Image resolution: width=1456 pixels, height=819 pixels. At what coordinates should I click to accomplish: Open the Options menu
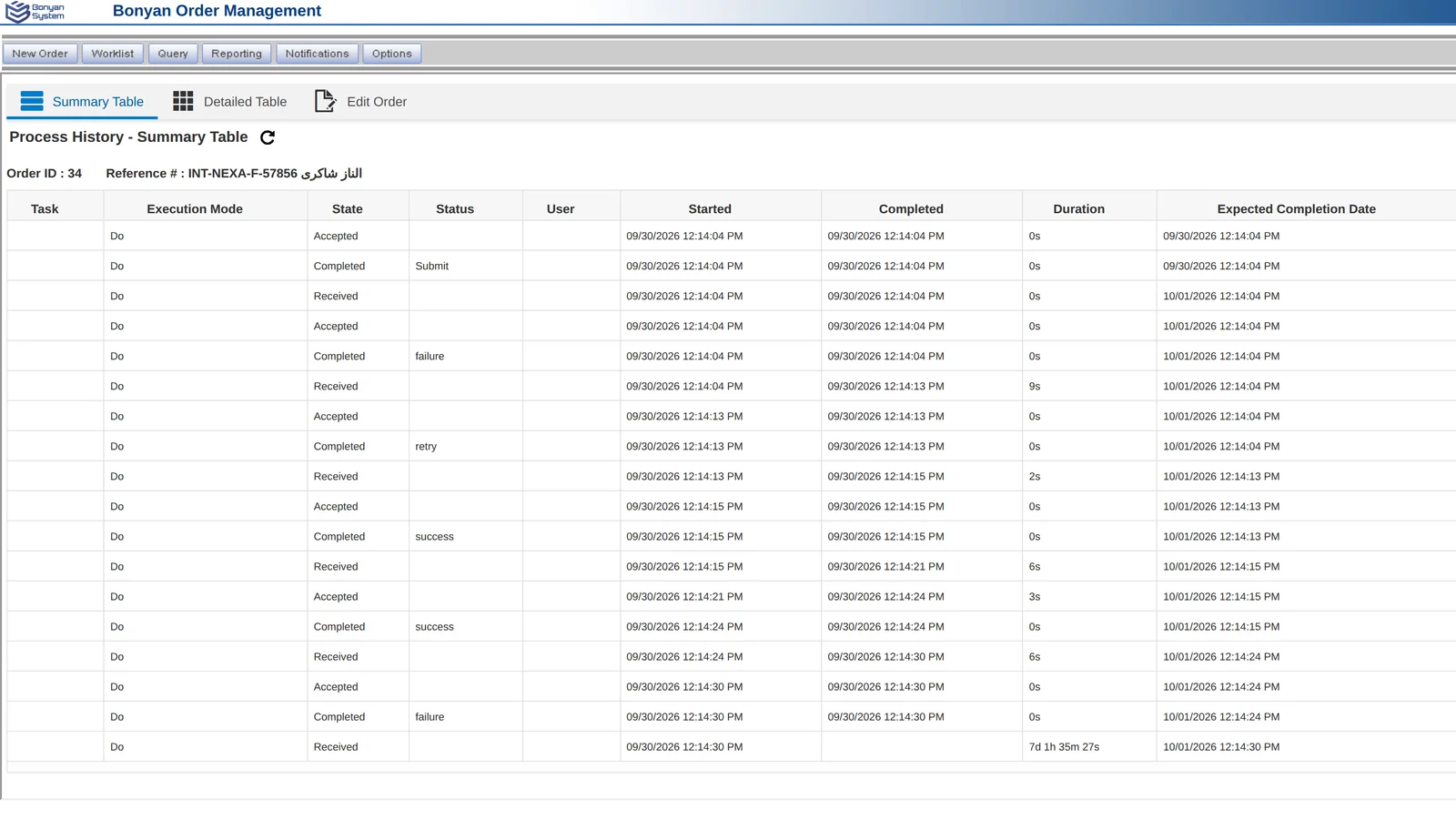pos(391,54)
